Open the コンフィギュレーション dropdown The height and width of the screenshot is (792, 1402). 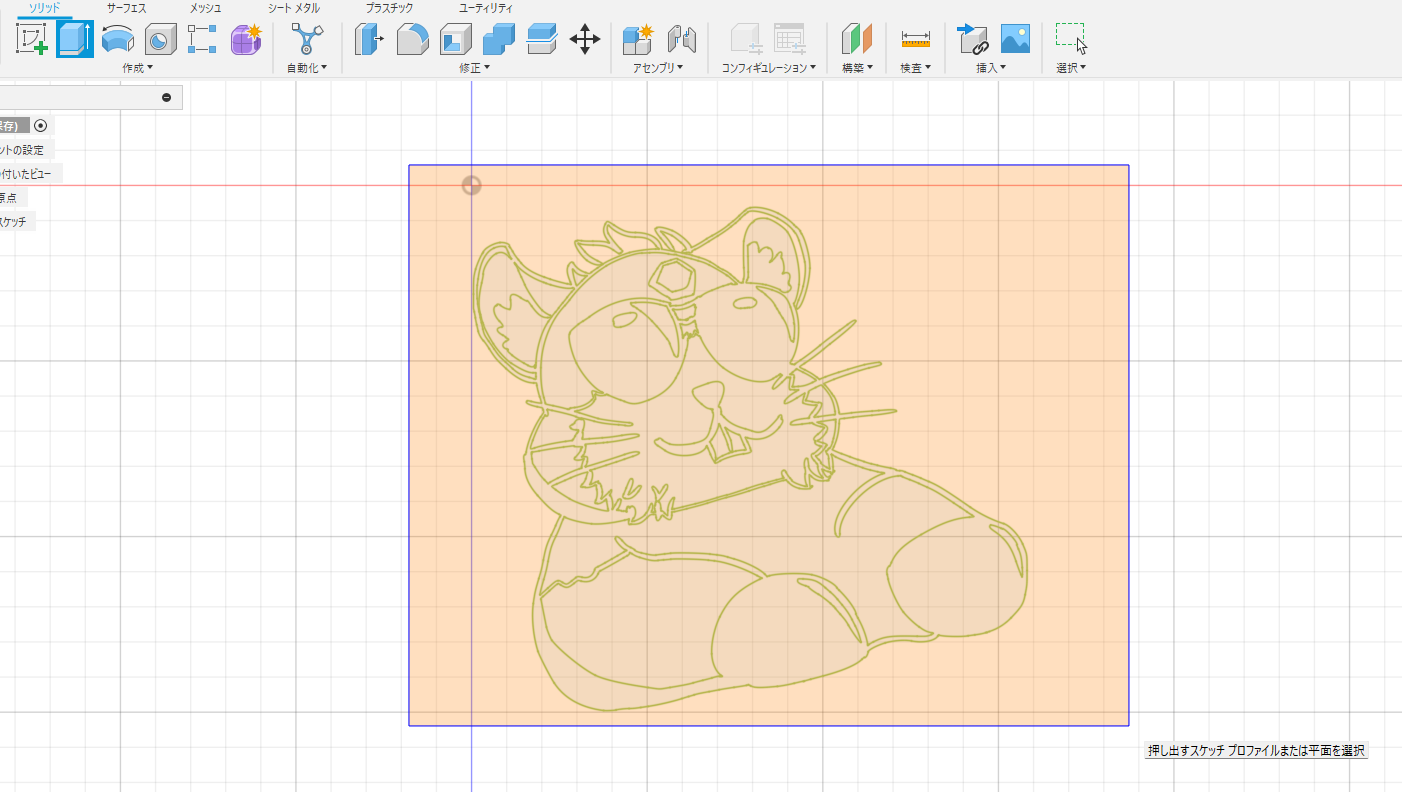(769, 68)
